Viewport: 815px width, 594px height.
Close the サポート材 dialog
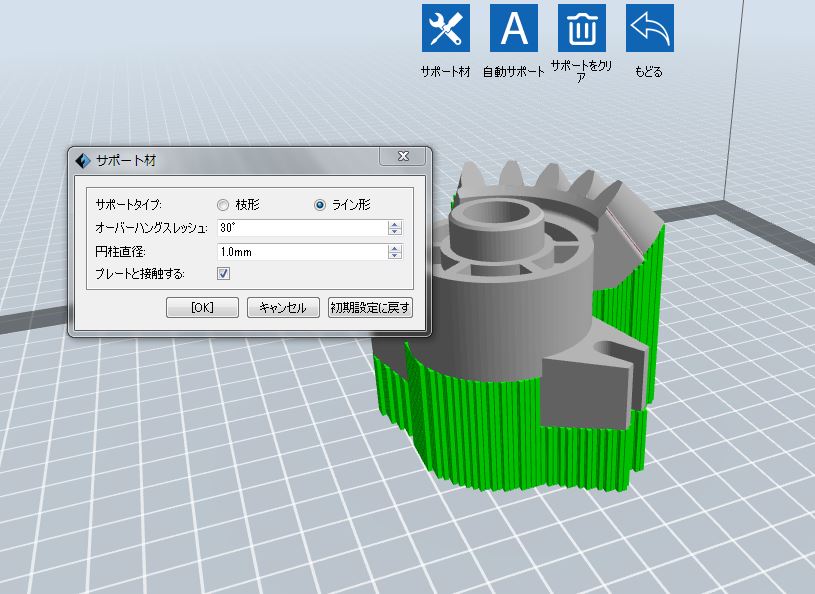[x=403, y=157]
